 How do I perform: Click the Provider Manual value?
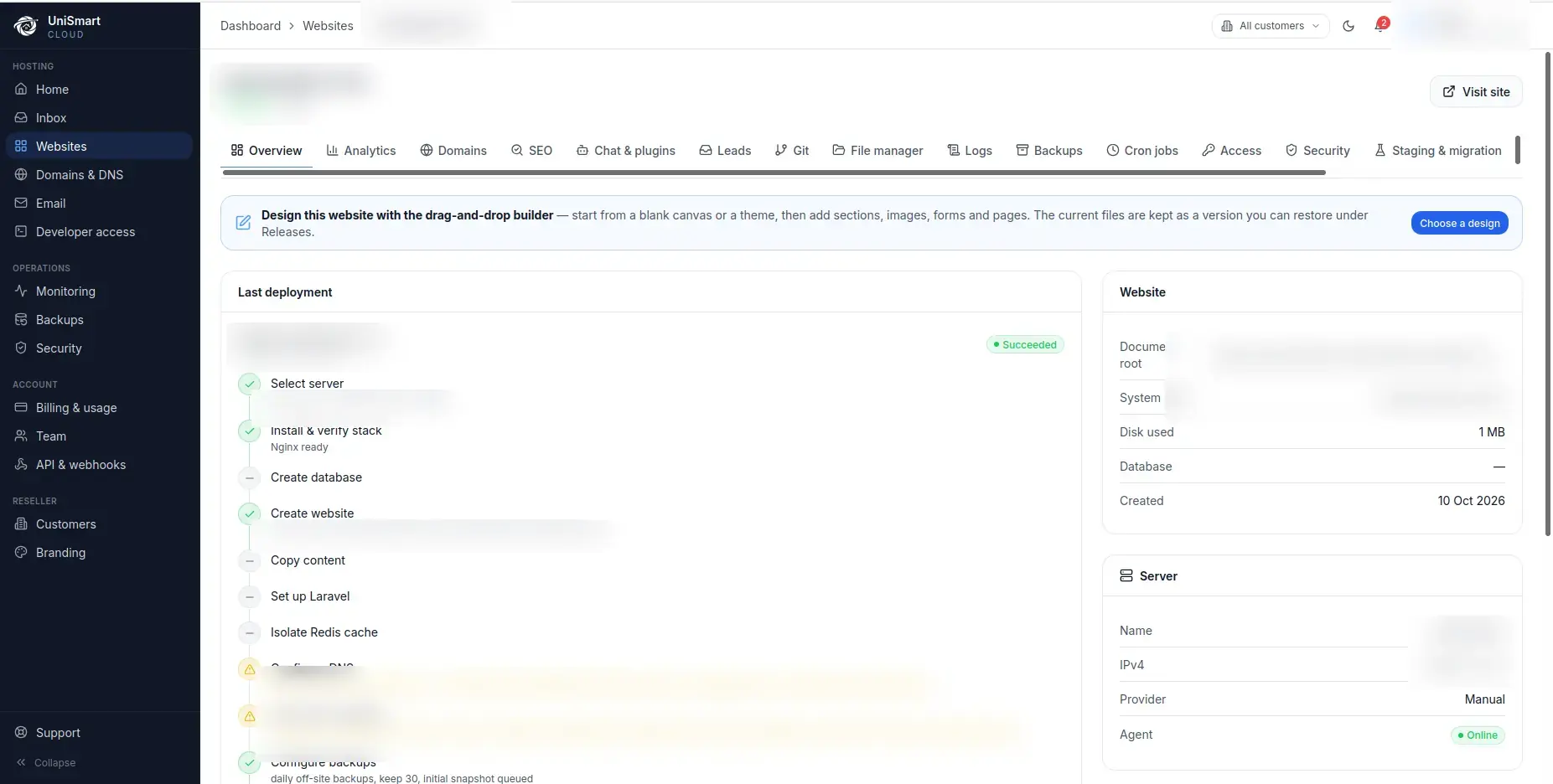(1484, 699)
